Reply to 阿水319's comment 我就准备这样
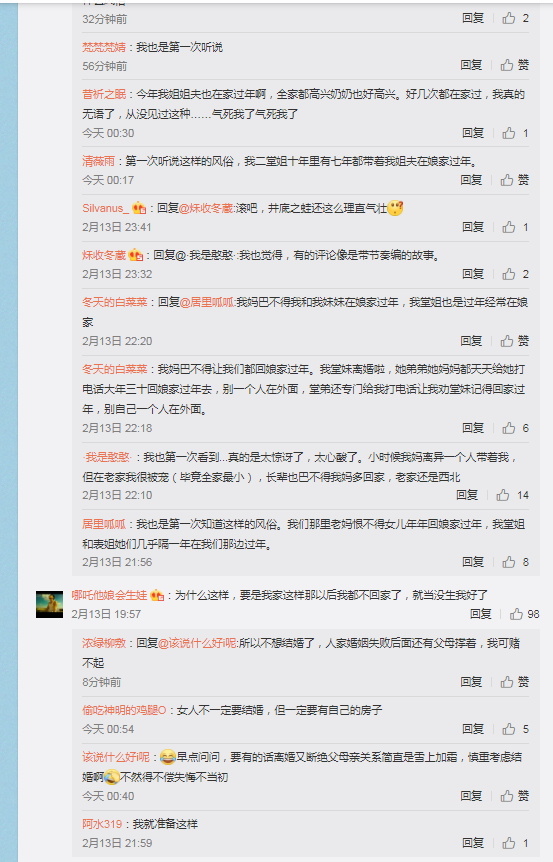 tap(473, 843)
